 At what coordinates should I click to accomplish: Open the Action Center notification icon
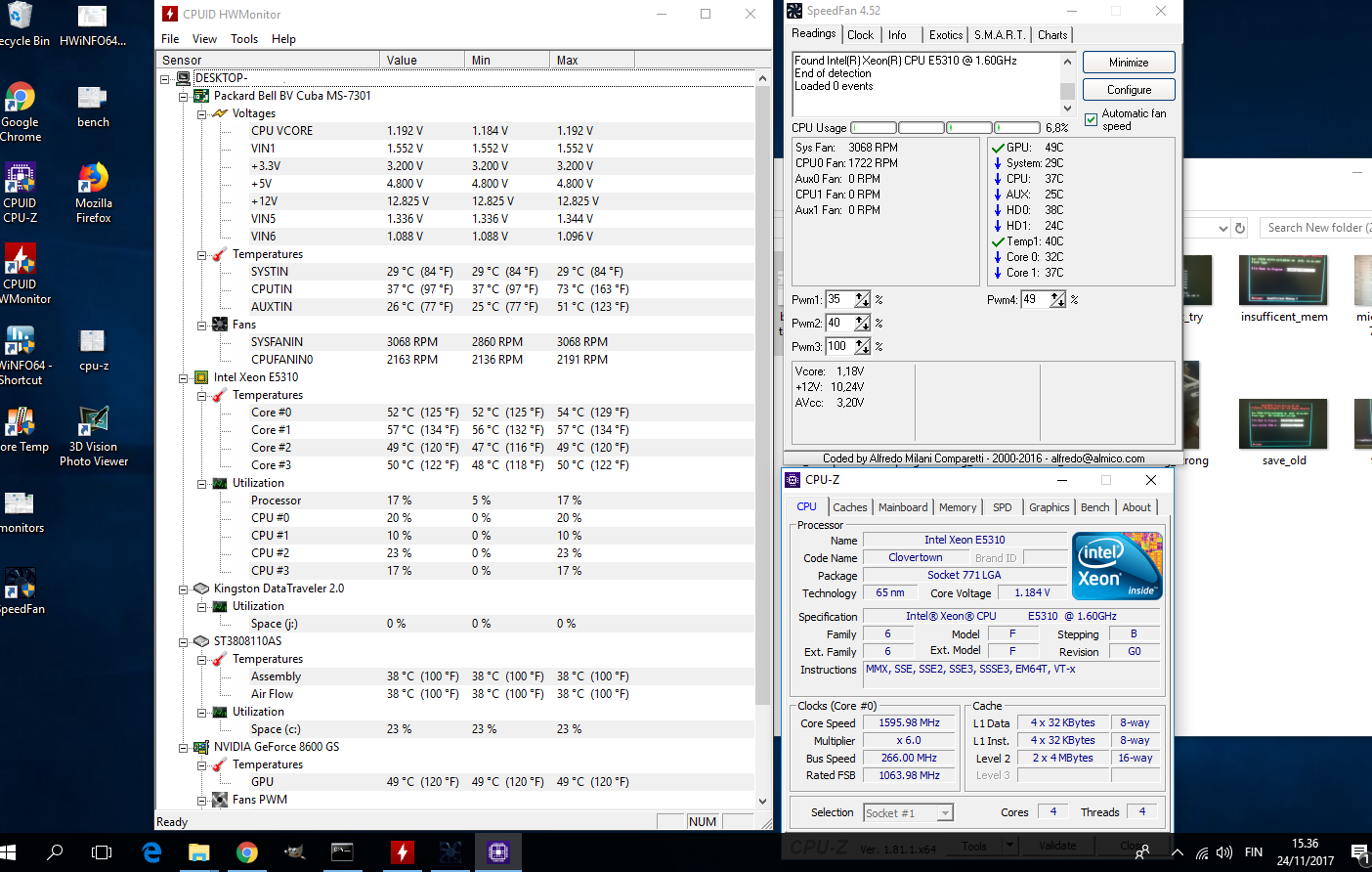click(1358, 852)
